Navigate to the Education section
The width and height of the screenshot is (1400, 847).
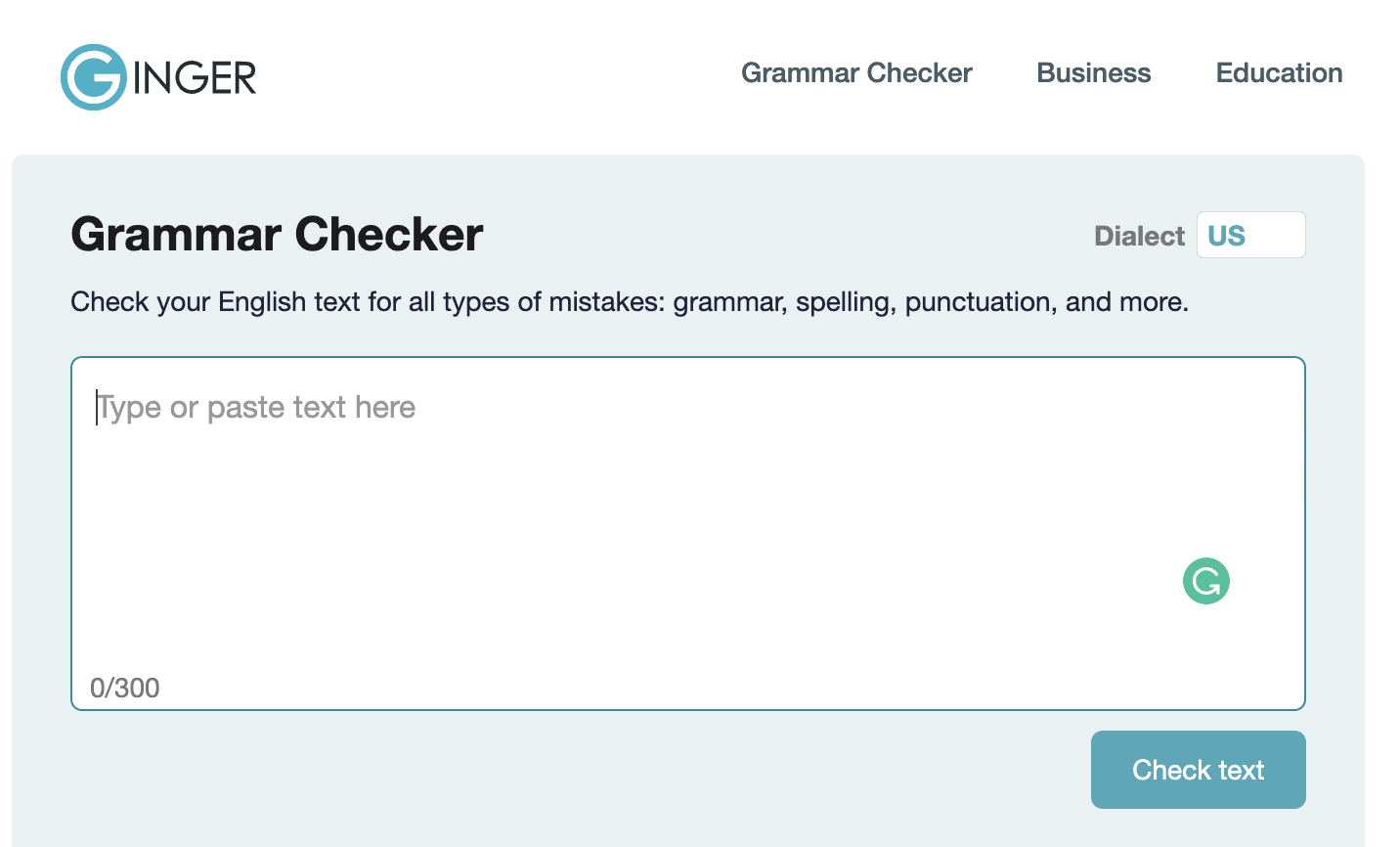coord(1279,72)
